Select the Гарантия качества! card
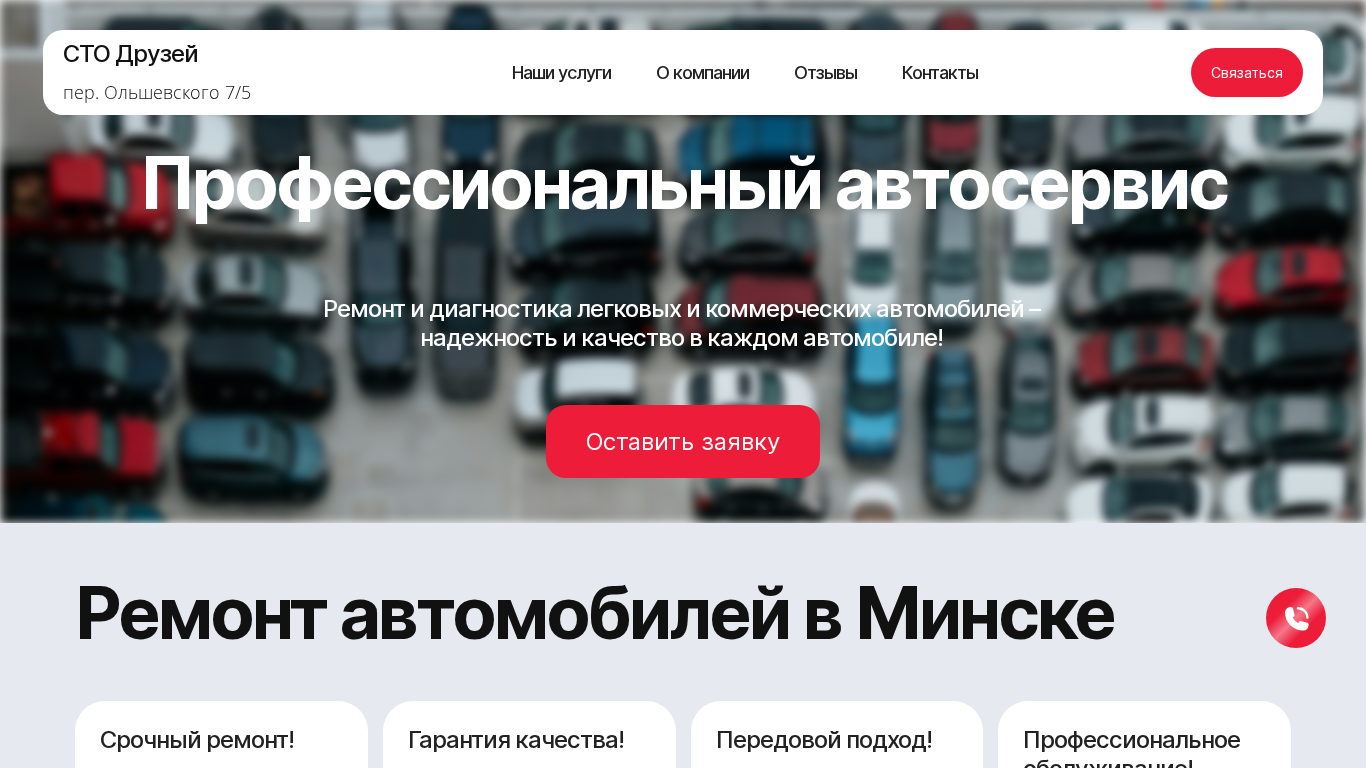Screen dimensions: 1366x768 click(529, 735)
